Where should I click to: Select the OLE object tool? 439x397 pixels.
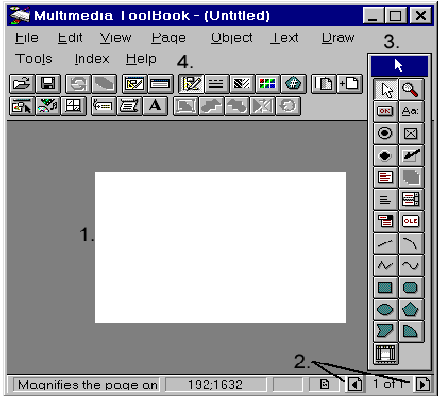[x=411, y=221]
